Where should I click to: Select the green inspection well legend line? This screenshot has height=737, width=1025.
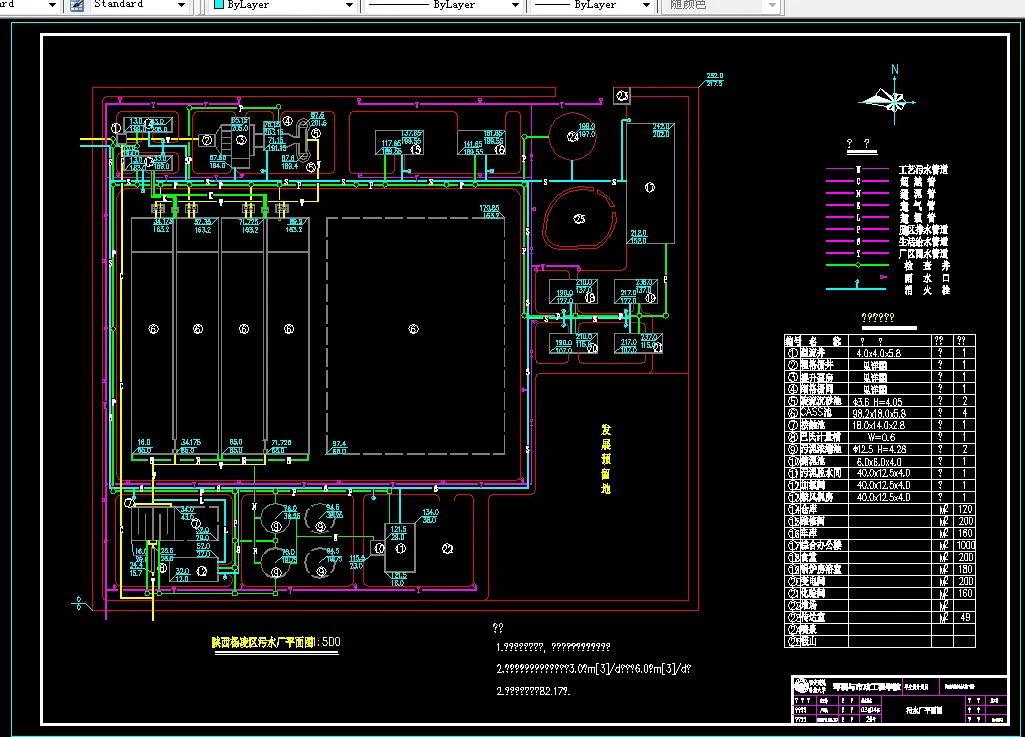click(x=857, y=265)
